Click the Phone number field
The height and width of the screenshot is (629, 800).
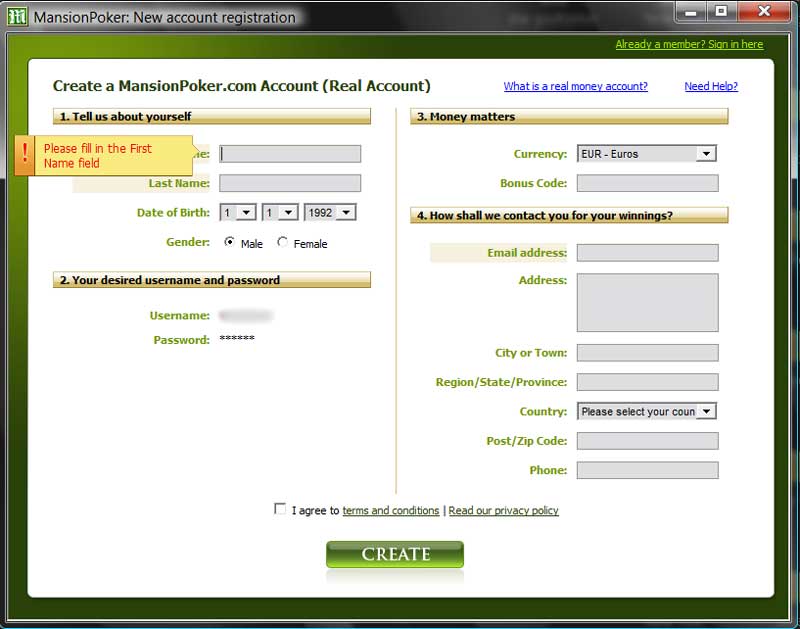pyautogui.click(x=647, y=470)
